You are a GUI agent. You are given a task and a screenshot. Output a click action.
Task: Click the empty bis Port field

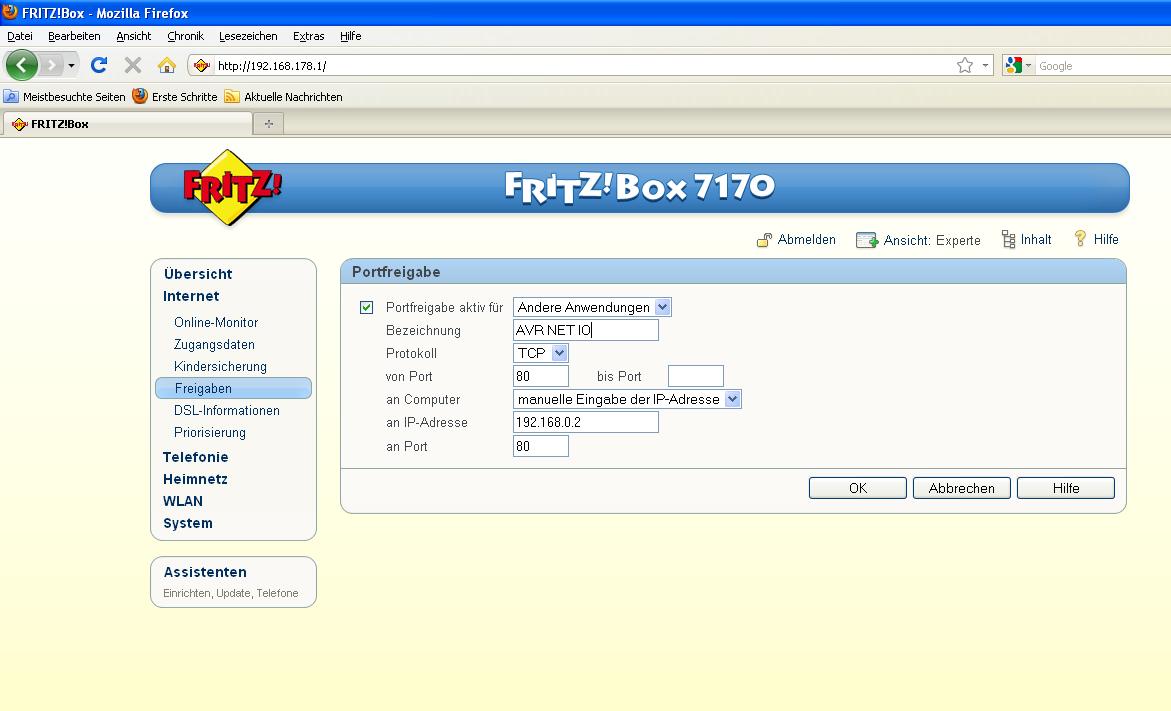point(695,376)
